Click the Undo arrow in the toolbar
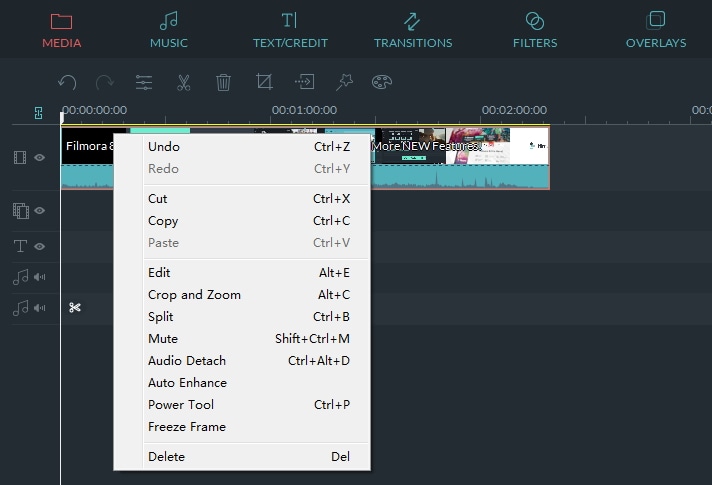 (67, 83)
